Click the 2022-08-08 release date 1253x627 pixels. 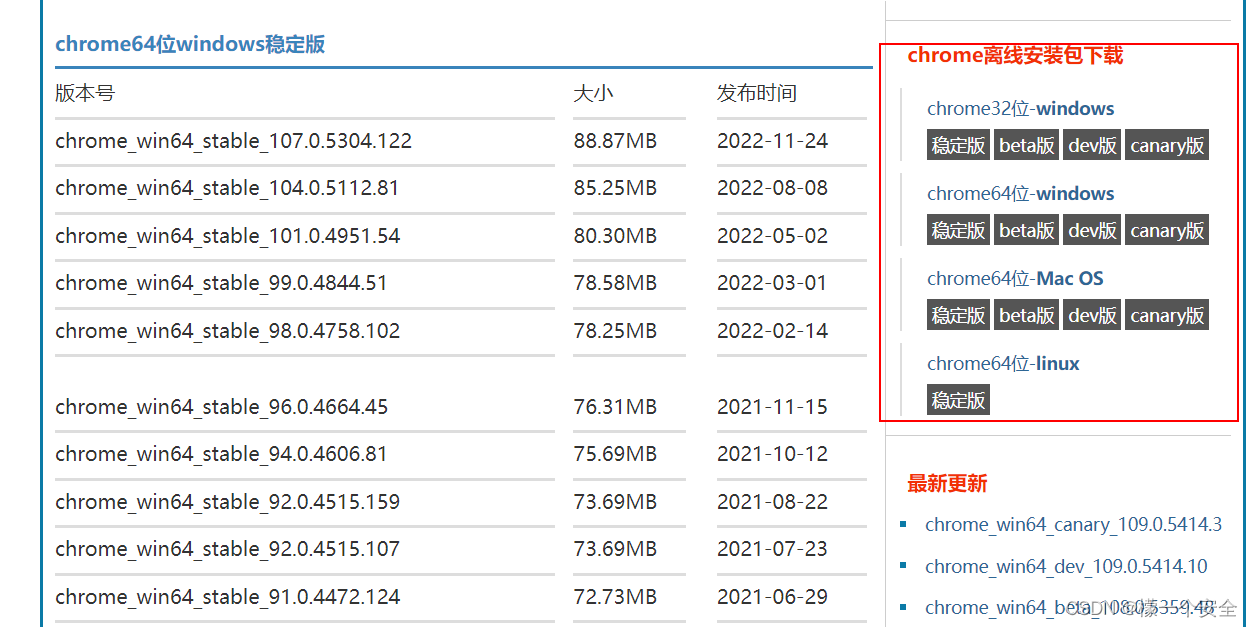click(x=772, y=188)
